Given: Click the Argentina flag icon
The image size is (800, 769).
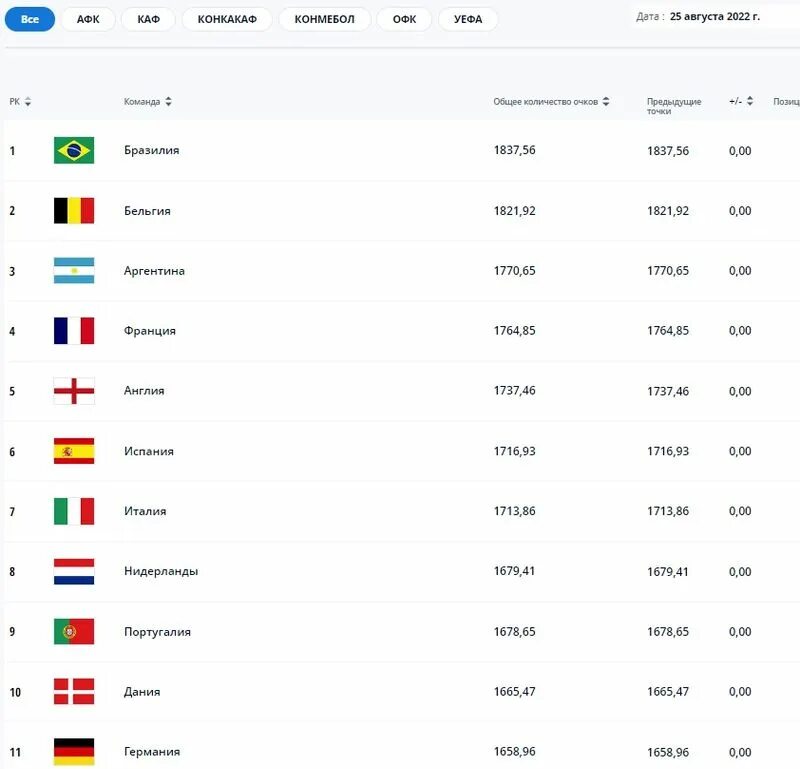Looking at the screenshot, I should click(x=74, y=270).
